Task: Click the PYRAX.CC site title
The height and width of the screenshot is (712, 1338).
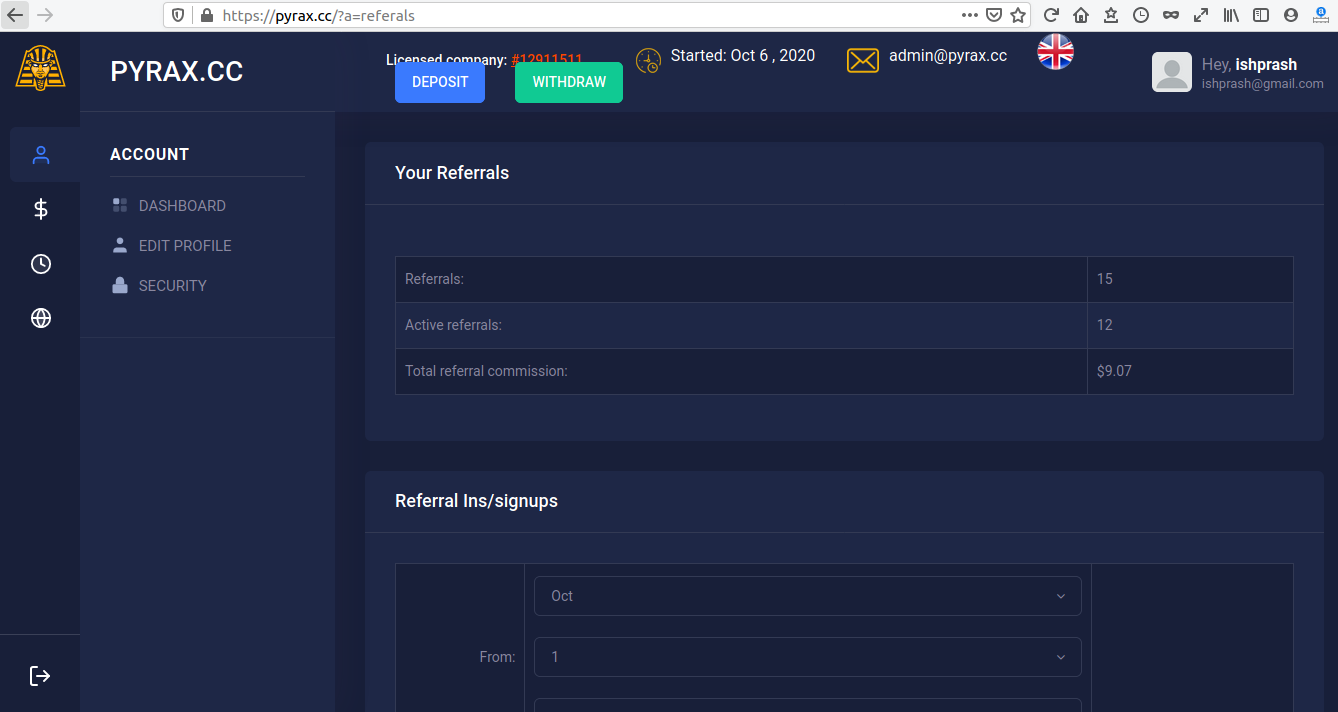Action: pyautogui.click(x=177, y=72)
